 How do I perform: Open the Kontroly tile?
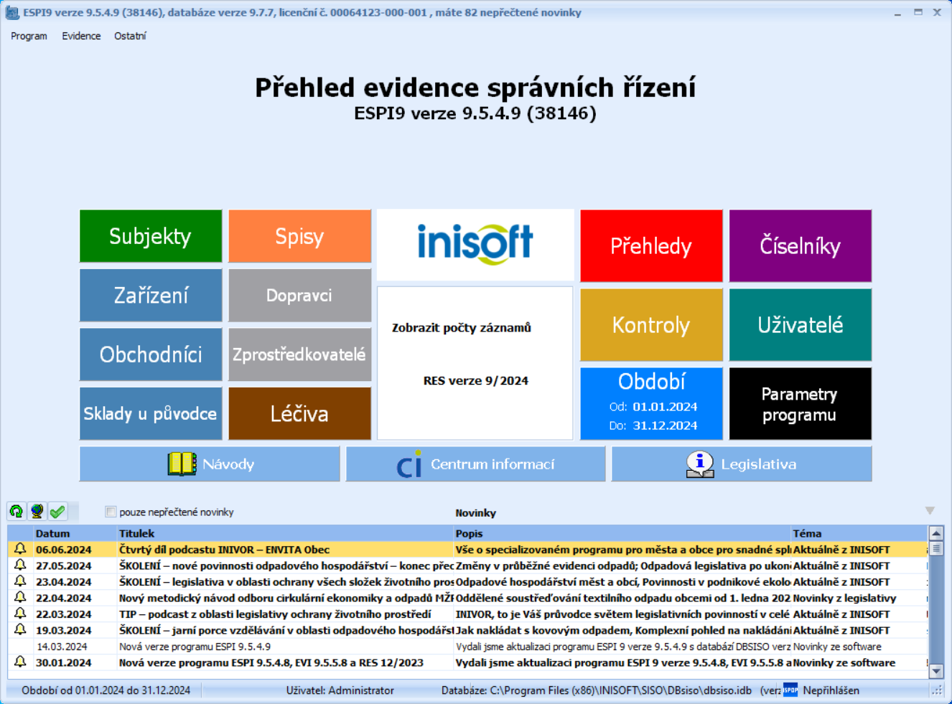click(x=651, y=325)
